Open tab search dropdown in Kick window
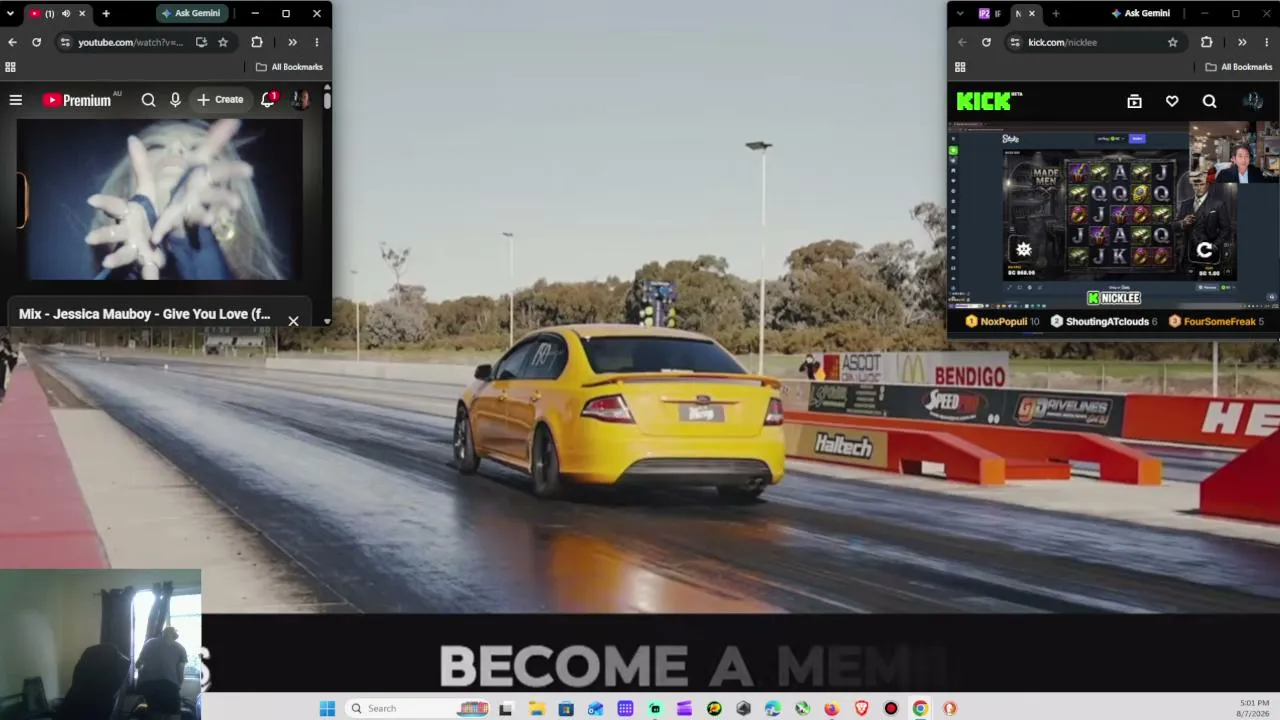The image size is (1280, 720). pyautogui.click(x=960, y=13)
